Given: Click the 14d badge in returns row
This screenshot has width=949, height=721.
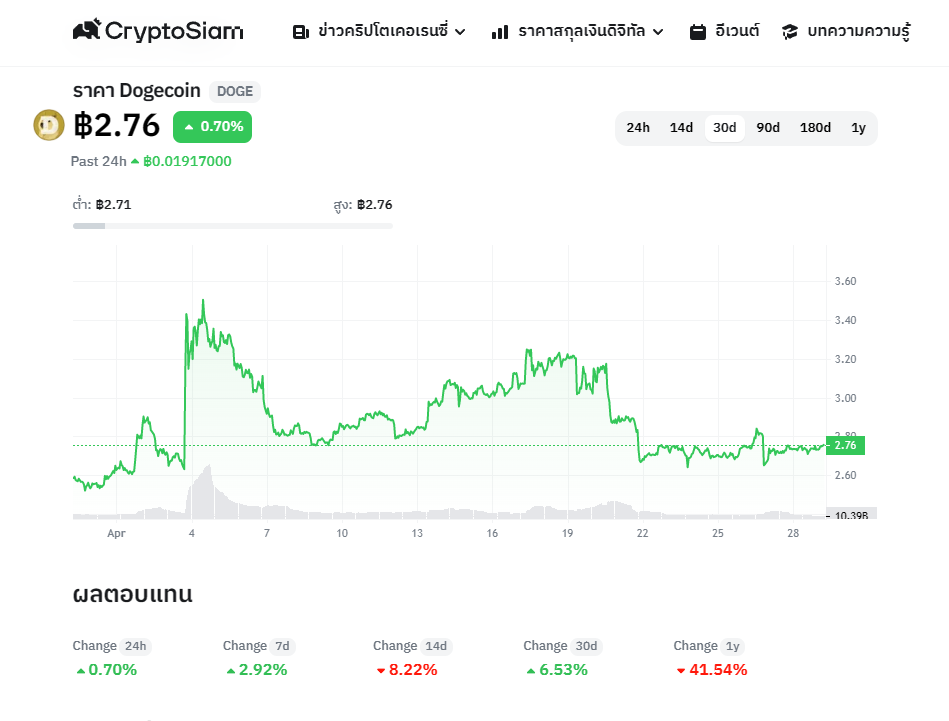Looking at the screenshot, I should [x=436, y=646].
